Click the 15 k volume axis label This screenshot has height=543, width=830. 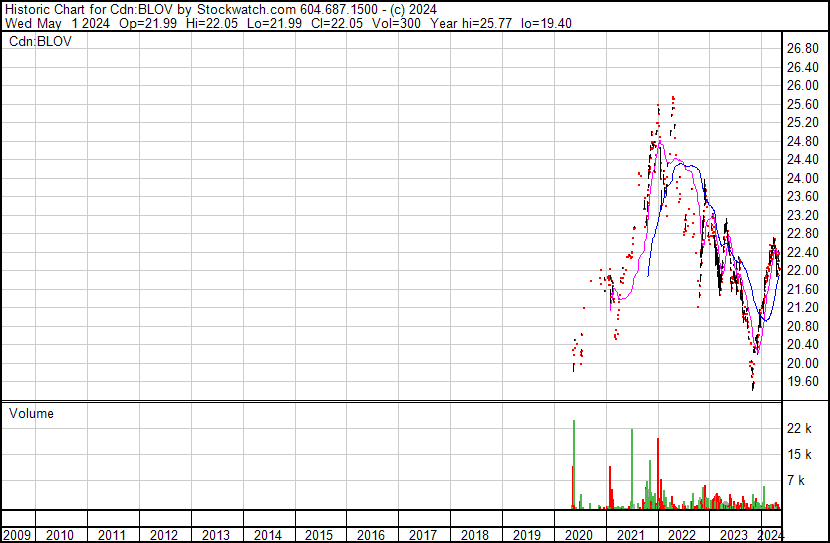point(799,454)
